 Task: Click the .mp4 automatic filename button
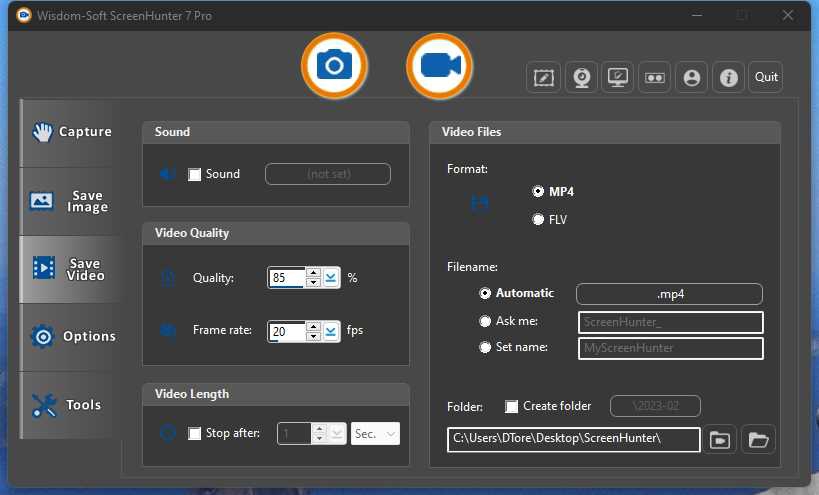coord(669,294)
